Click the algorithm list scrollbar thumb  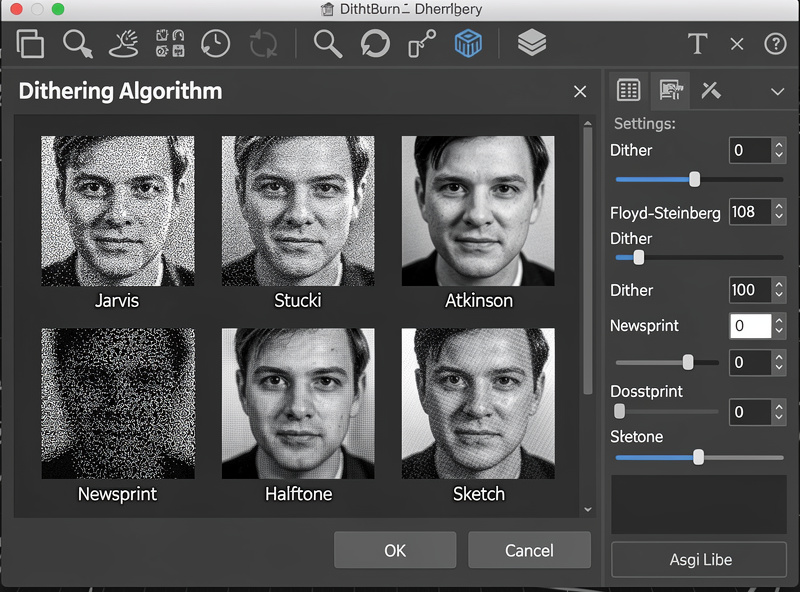pos(588,260)
